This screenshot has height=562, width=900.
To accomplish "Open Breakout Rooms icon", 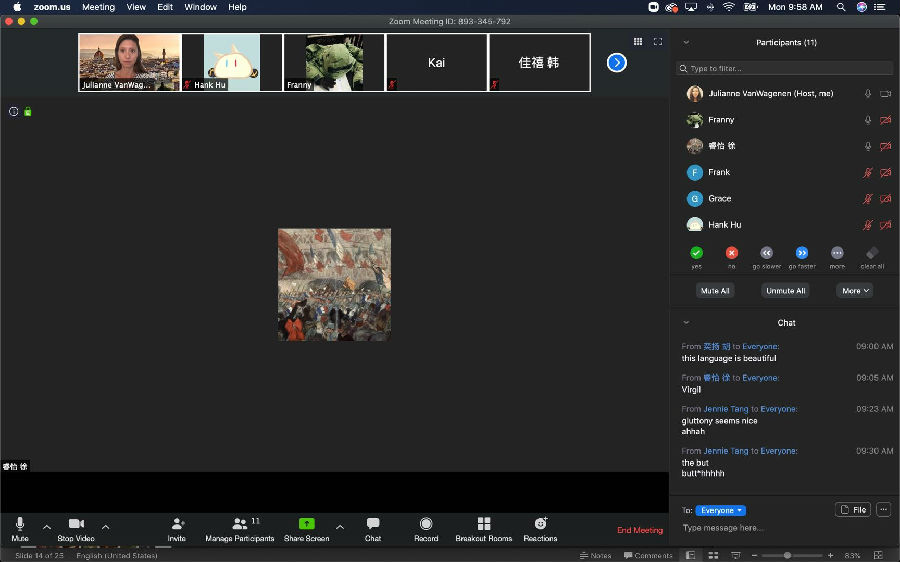I will [484, 524].
